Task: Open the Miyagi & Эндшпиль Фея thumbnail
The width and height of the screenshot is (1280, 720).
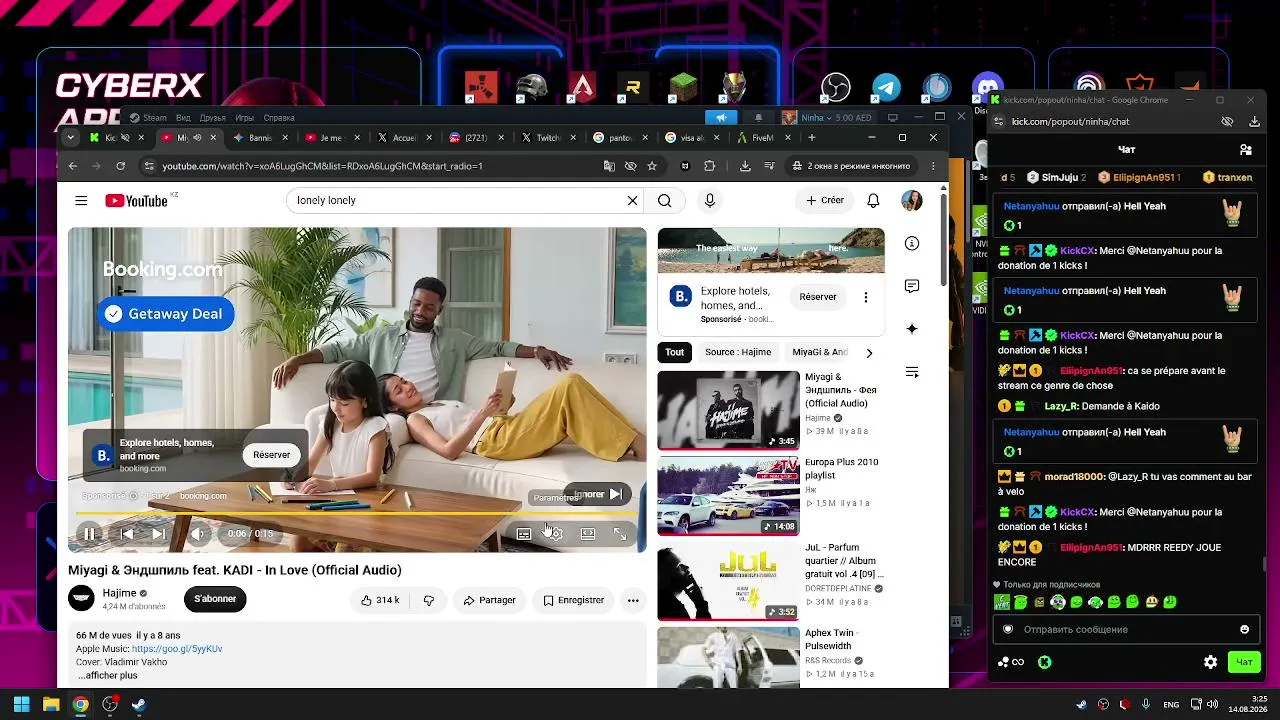Action: (x=728, y=410)
